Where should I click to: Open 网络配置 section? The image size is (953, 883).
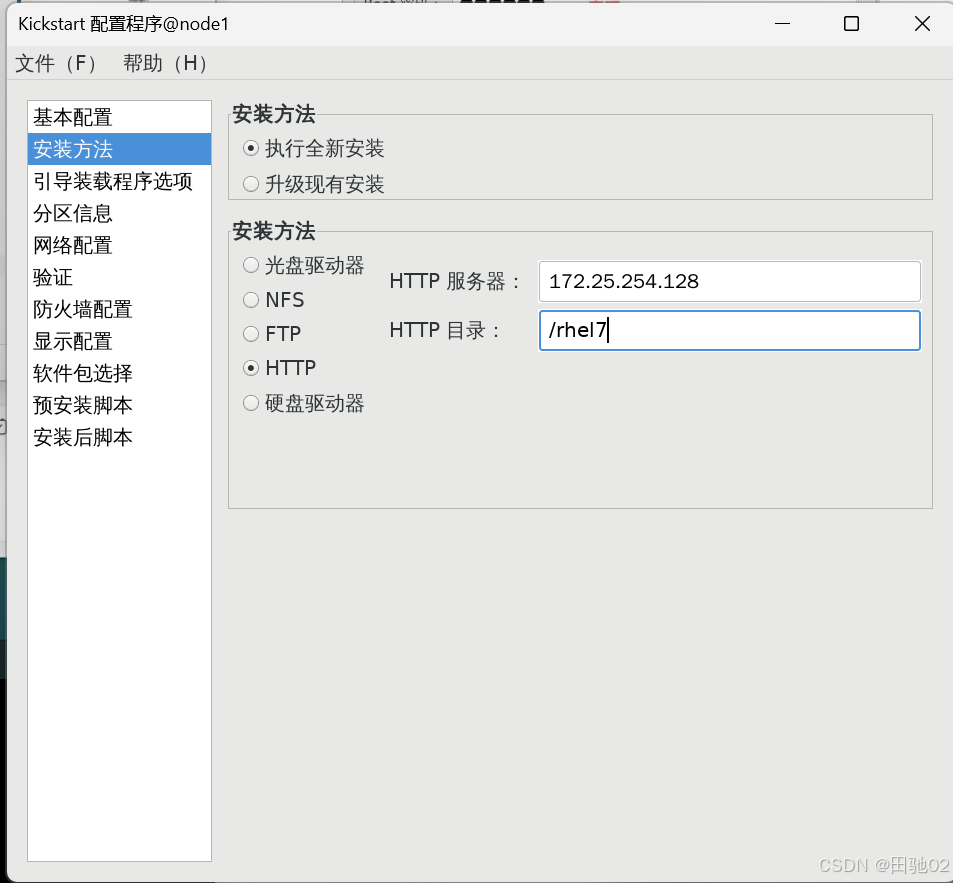coord(119,246)
